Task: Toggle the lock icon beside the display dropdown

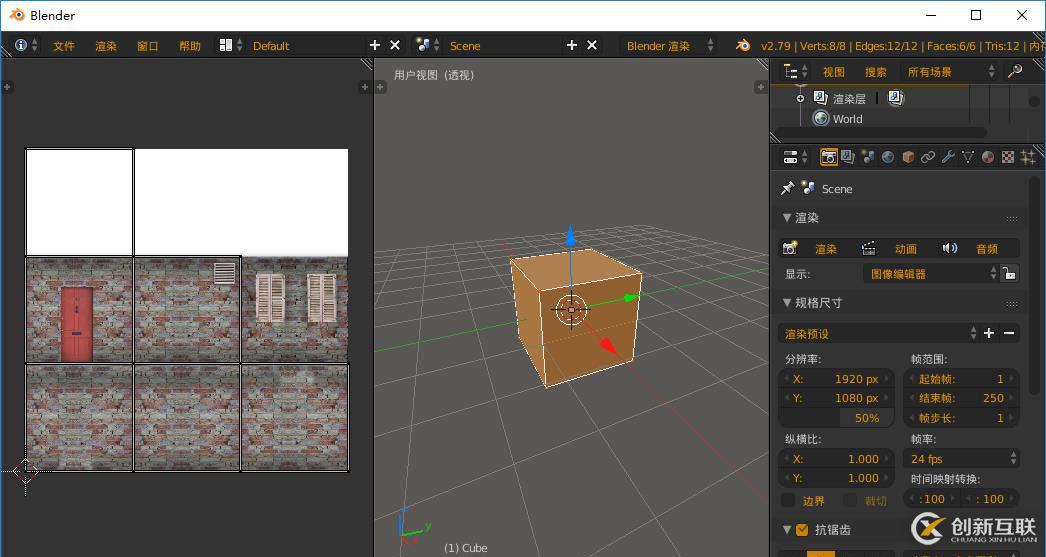Action: 1010,273
